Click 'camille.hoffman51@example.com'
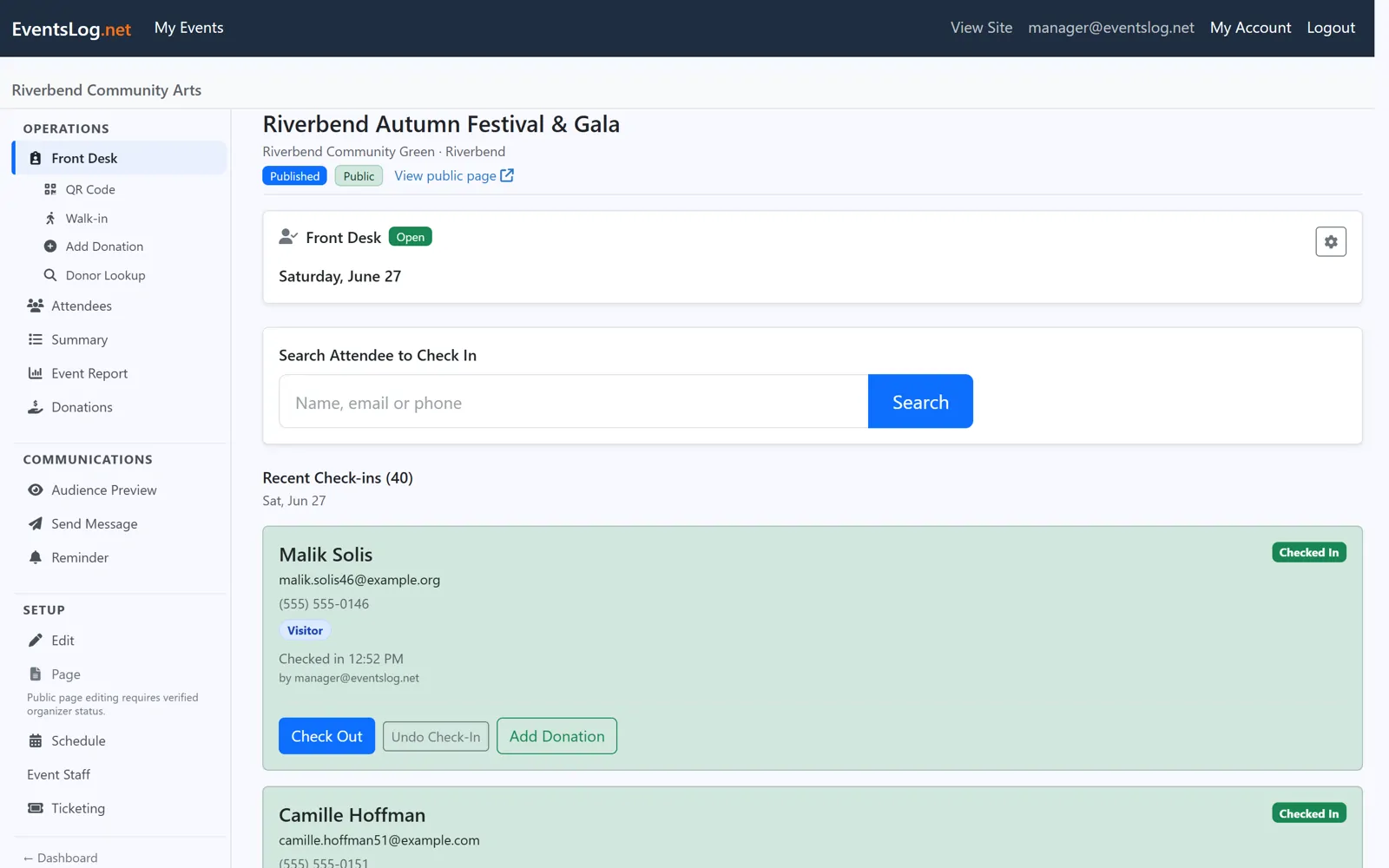This screenshot has width=1389, height=868. point(379,840)
